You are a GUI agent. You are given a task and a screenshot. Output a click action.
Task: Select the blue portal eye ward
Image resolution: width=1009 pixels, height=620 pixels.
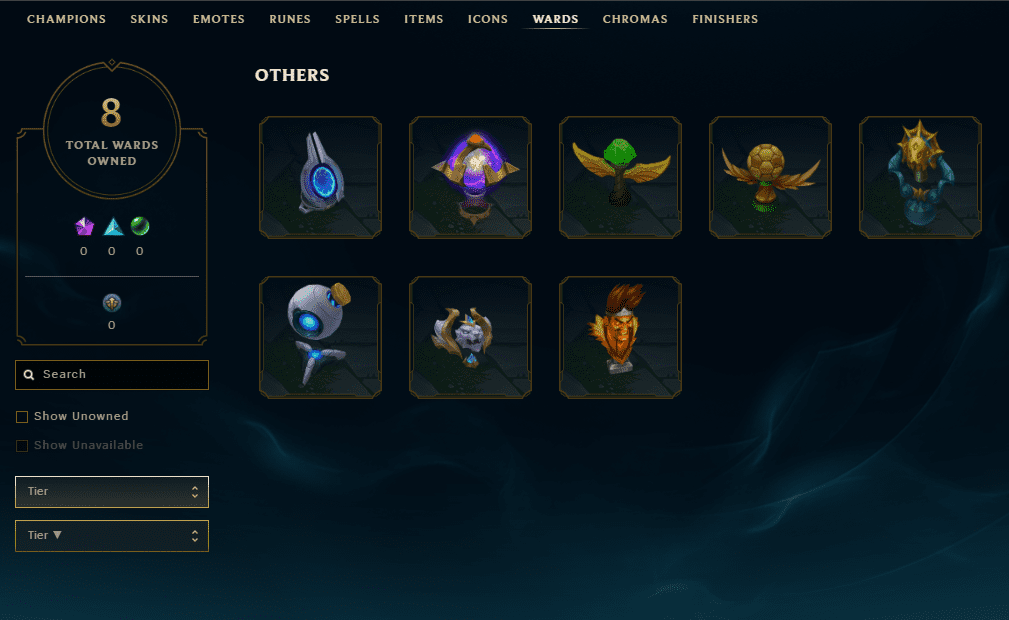pos(320,177)
